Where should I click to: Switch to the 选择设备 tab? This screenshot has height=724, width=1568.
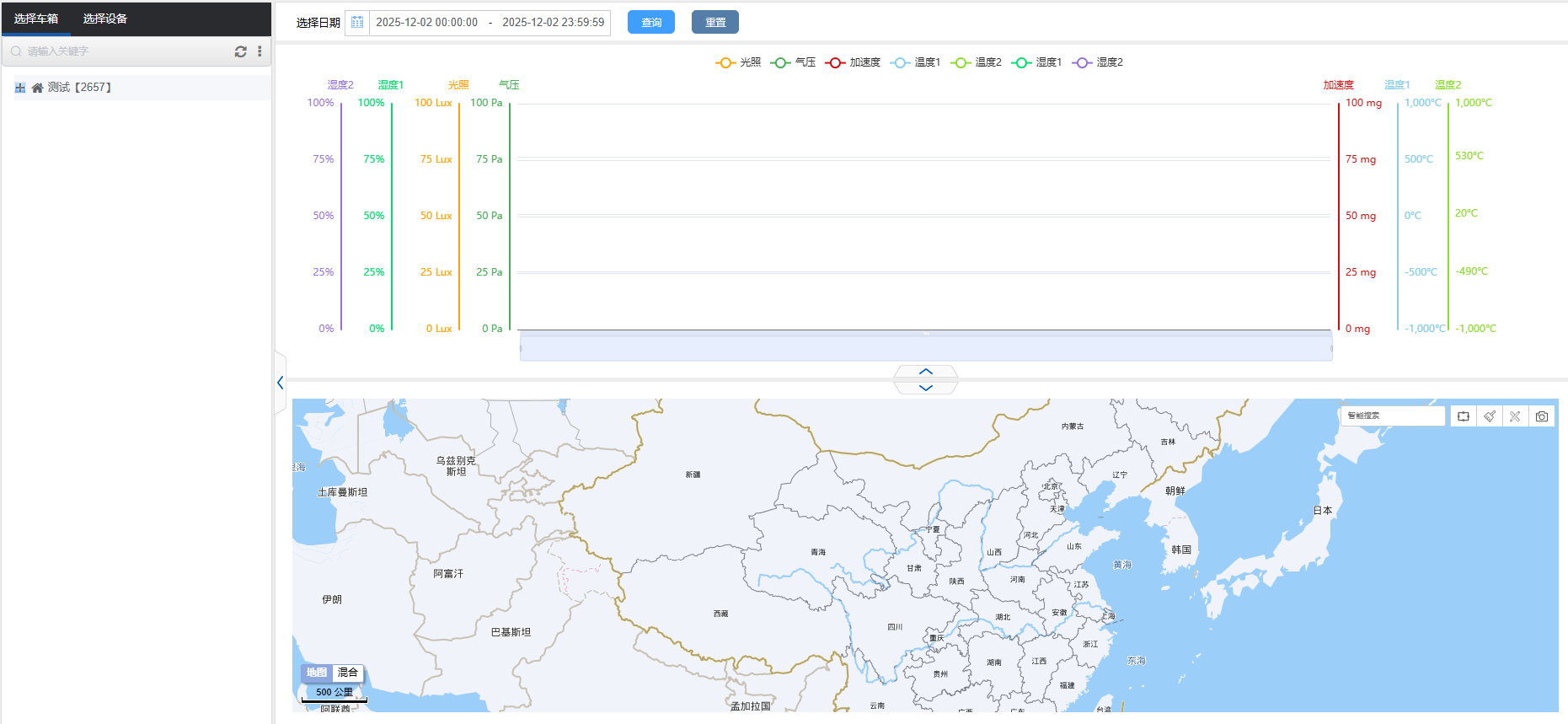pos(104,19)
